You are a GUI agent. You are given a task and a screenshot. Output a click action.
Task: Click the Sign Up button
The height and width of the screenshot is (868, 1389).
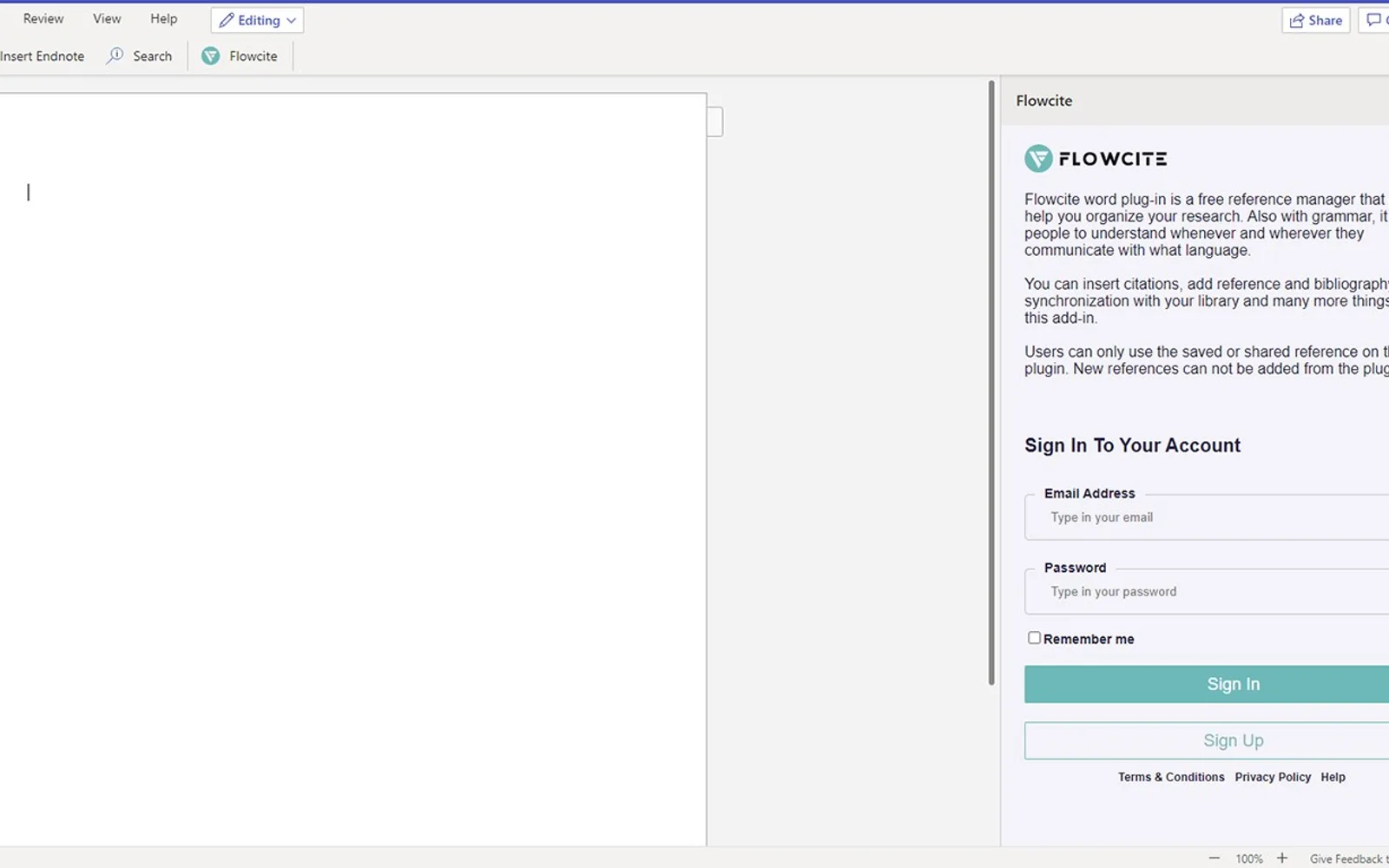pos(1207,740)
